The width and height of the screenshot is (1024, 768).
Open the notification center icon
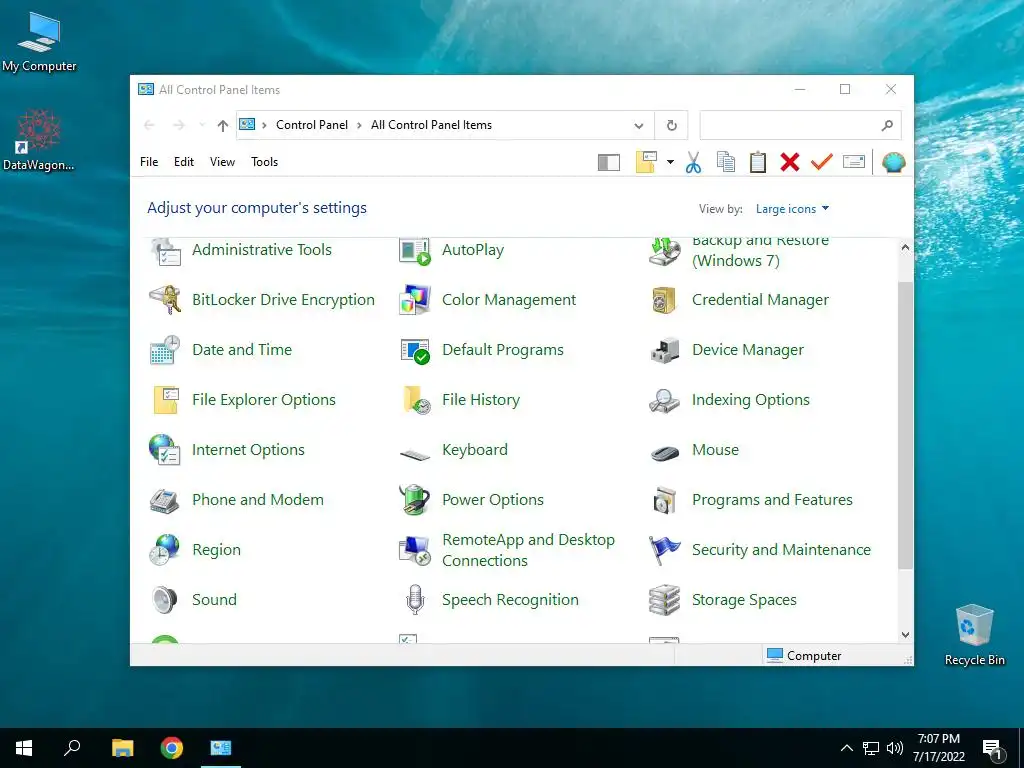tap(992, 748)
